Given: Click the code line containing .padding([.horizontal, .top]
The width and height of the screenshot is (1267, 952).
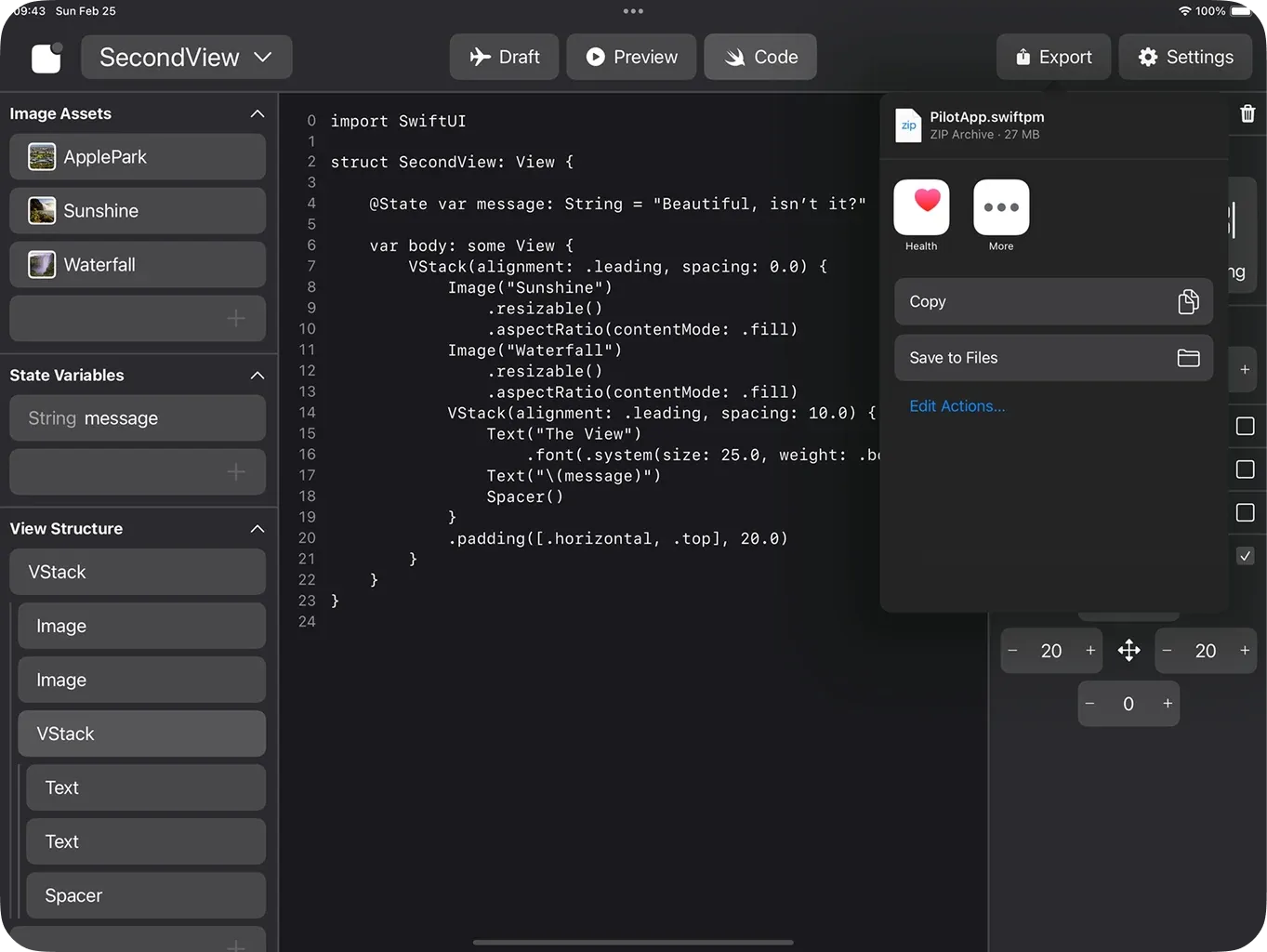Looking at the screenshot, I should [618, 538].
